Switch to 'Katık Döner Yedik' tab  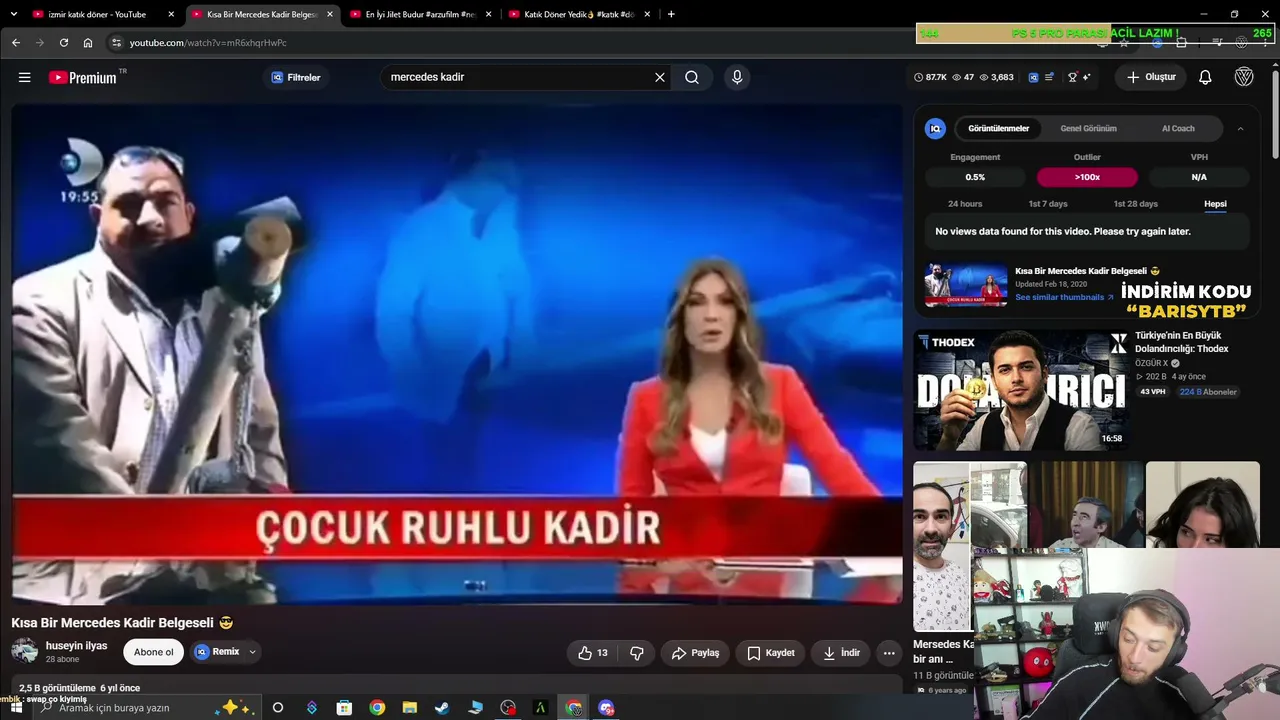[578, 14]
